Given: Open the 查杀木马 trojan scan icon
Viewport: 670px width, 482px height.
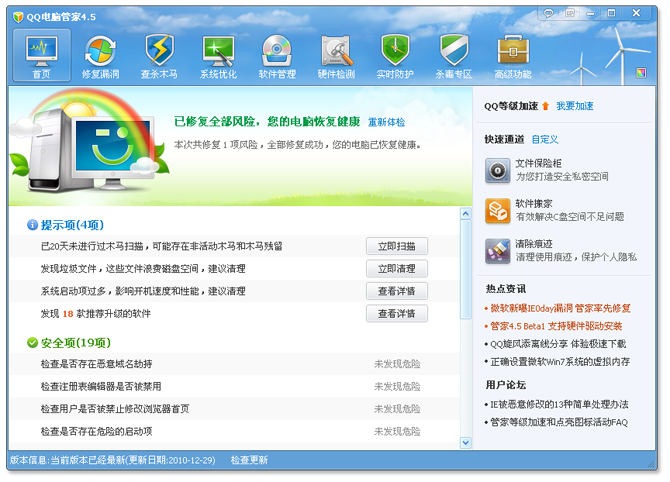Looking at the screenshot, I should click(x=159, y=56).
